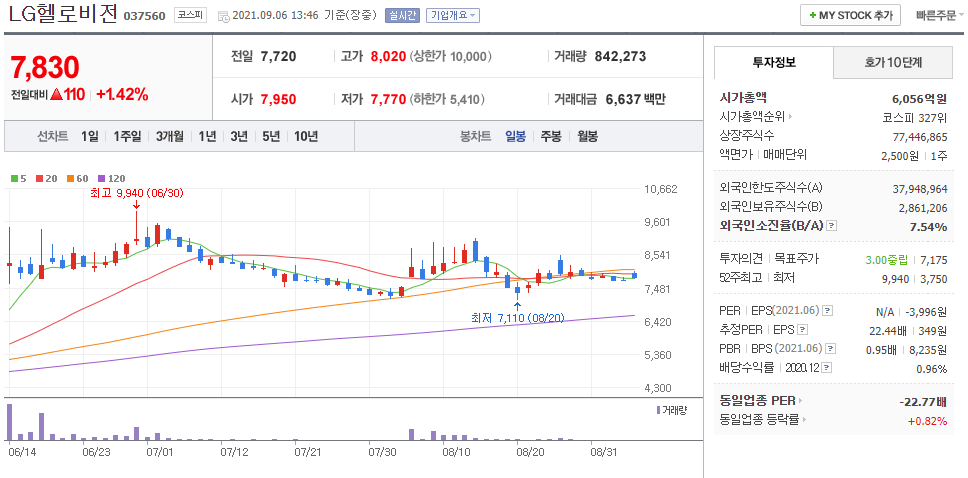Select the 주봉 candlestick chart

(x=551, y=136)
